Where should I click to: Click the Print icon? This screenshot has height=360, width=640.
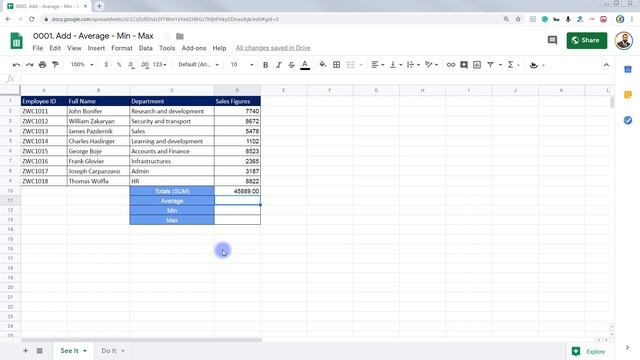point(42,64)
